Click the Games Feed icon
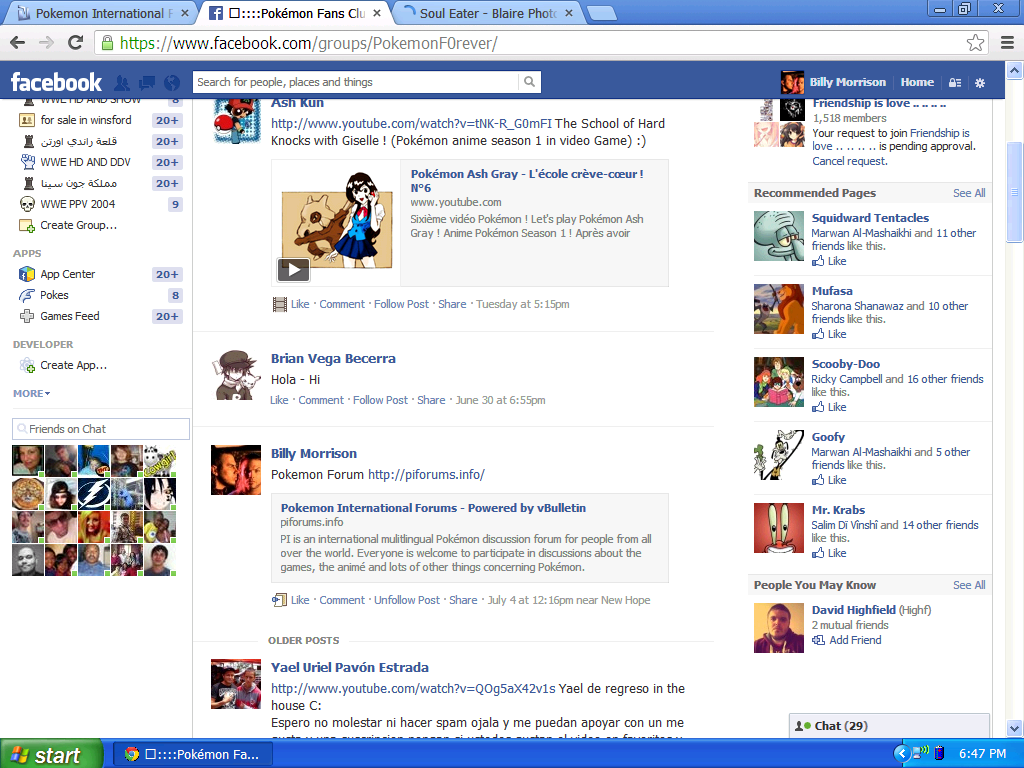Screen dimensions: 1024x768 (27, 316)
